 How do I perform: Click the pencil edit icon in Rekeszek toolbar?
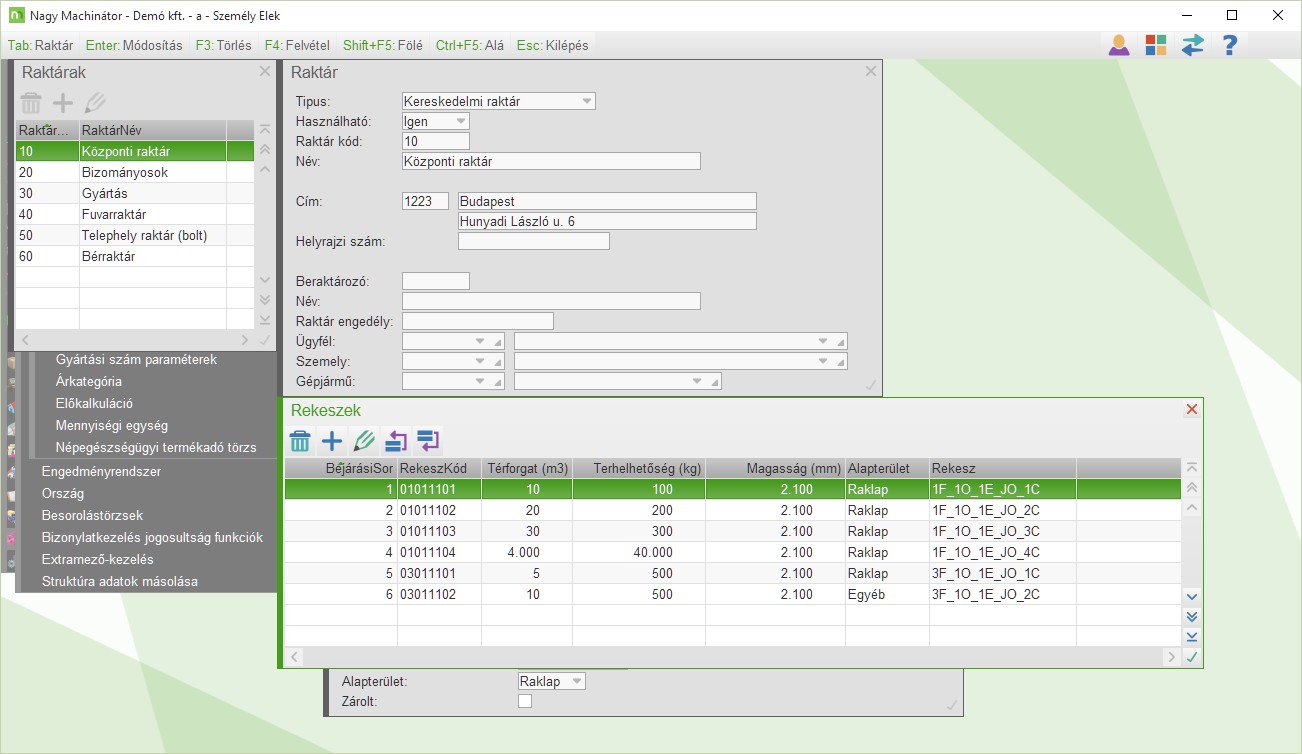[x=364, y=441]
